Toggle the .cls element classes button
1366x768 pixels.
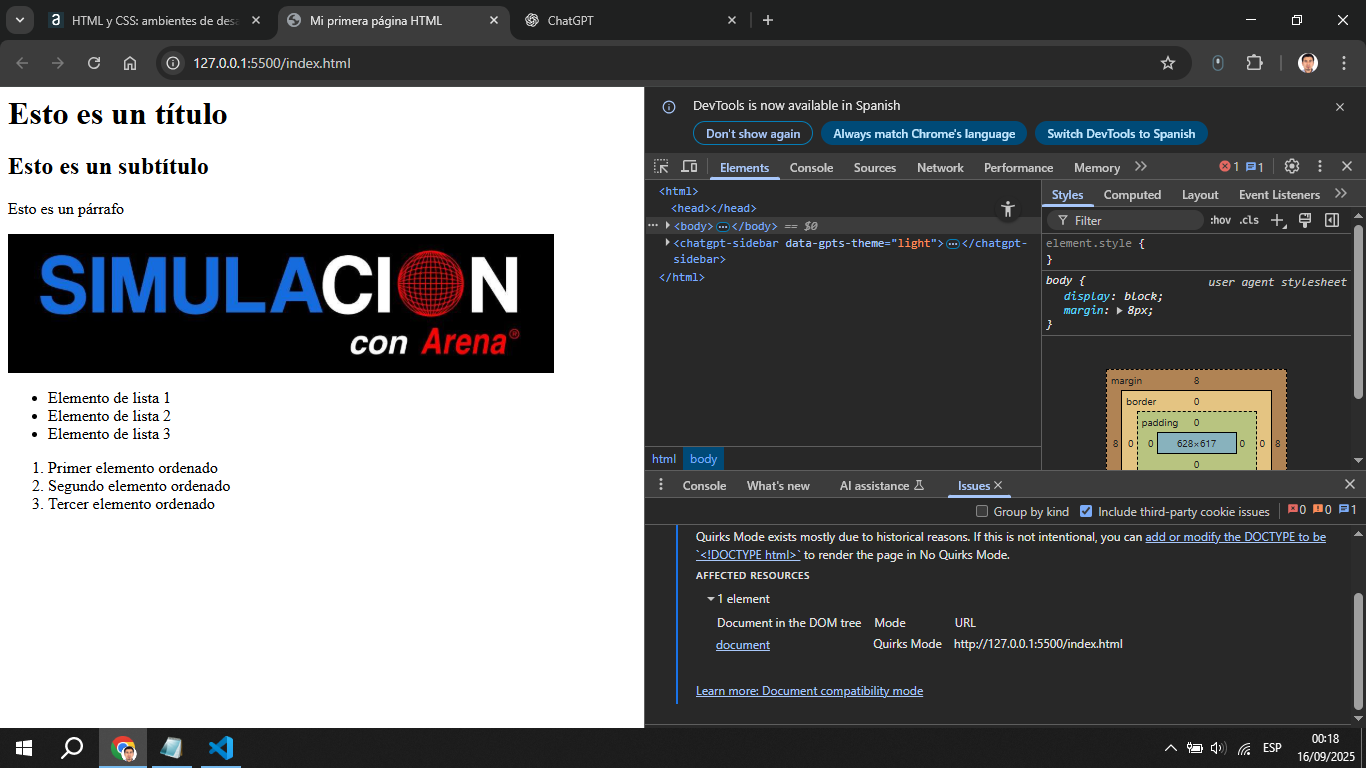point(1249,220)
